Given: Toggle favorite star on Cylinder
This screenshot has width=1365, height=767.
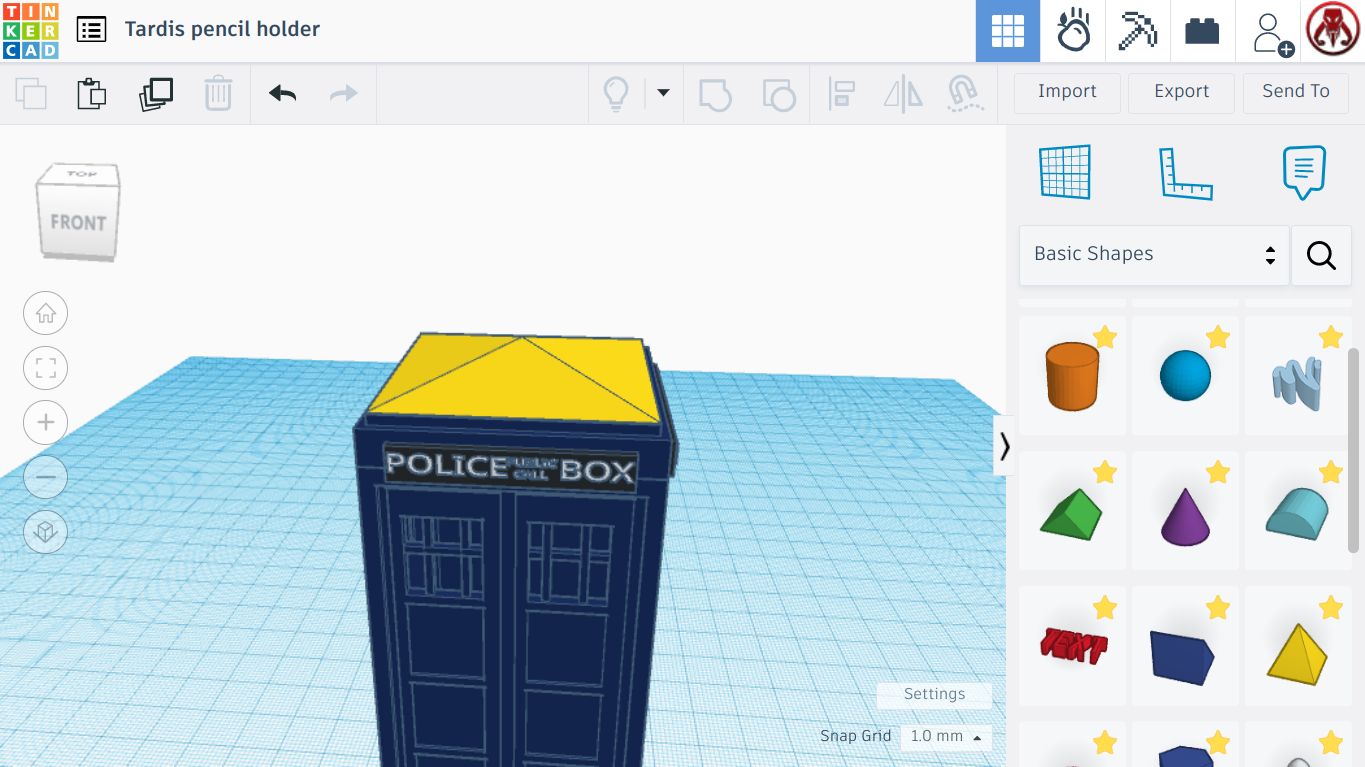Looking at the screenshot, I should (1105, 337).
